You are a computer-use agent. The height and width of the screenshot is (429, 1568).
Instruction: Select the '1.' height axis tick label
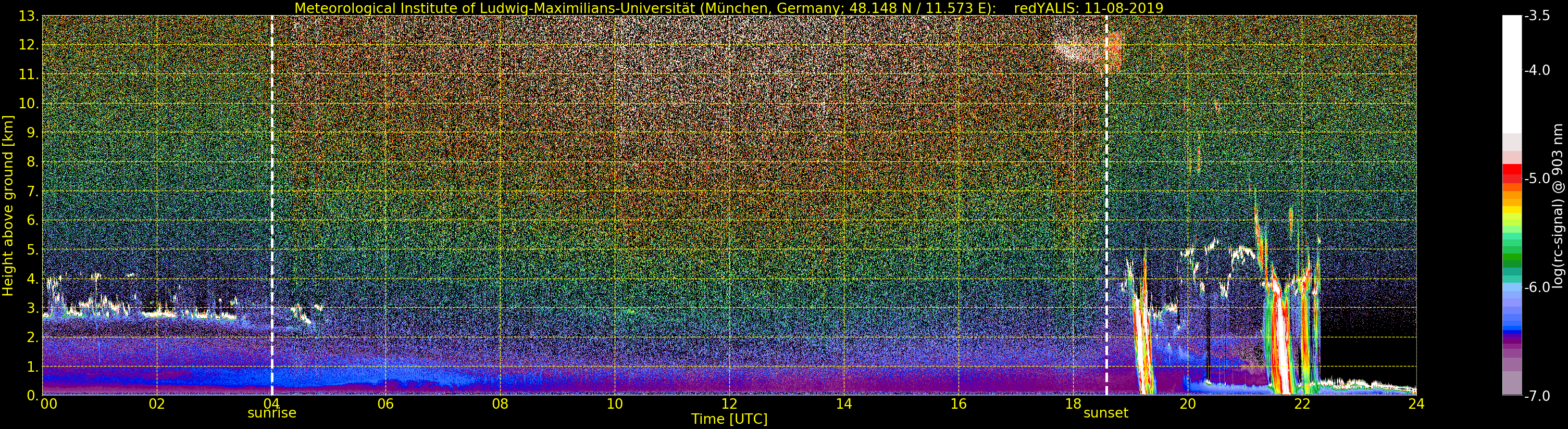pyautogui.click(x=32, y=367)
